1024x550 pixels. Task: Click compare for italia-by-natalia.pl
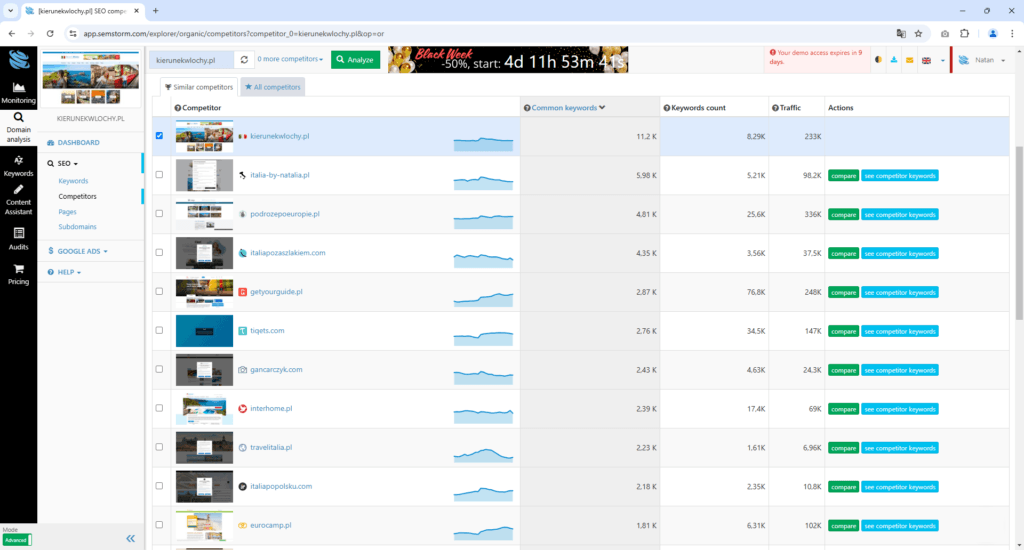(x=843, y=176)
